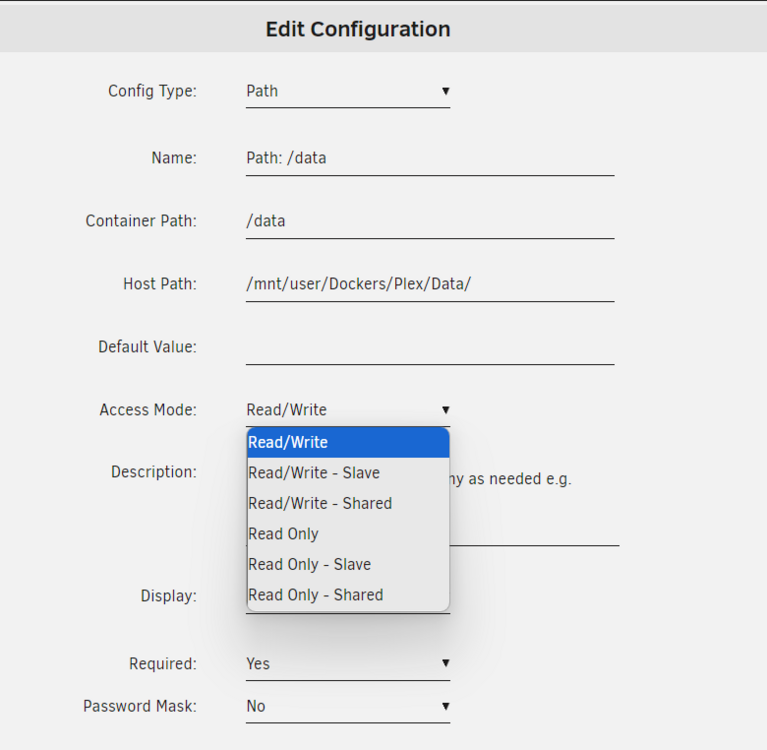Click the Required dropdown arrow icon
This screenshot has width=767, height=750.
coord(445,663)
